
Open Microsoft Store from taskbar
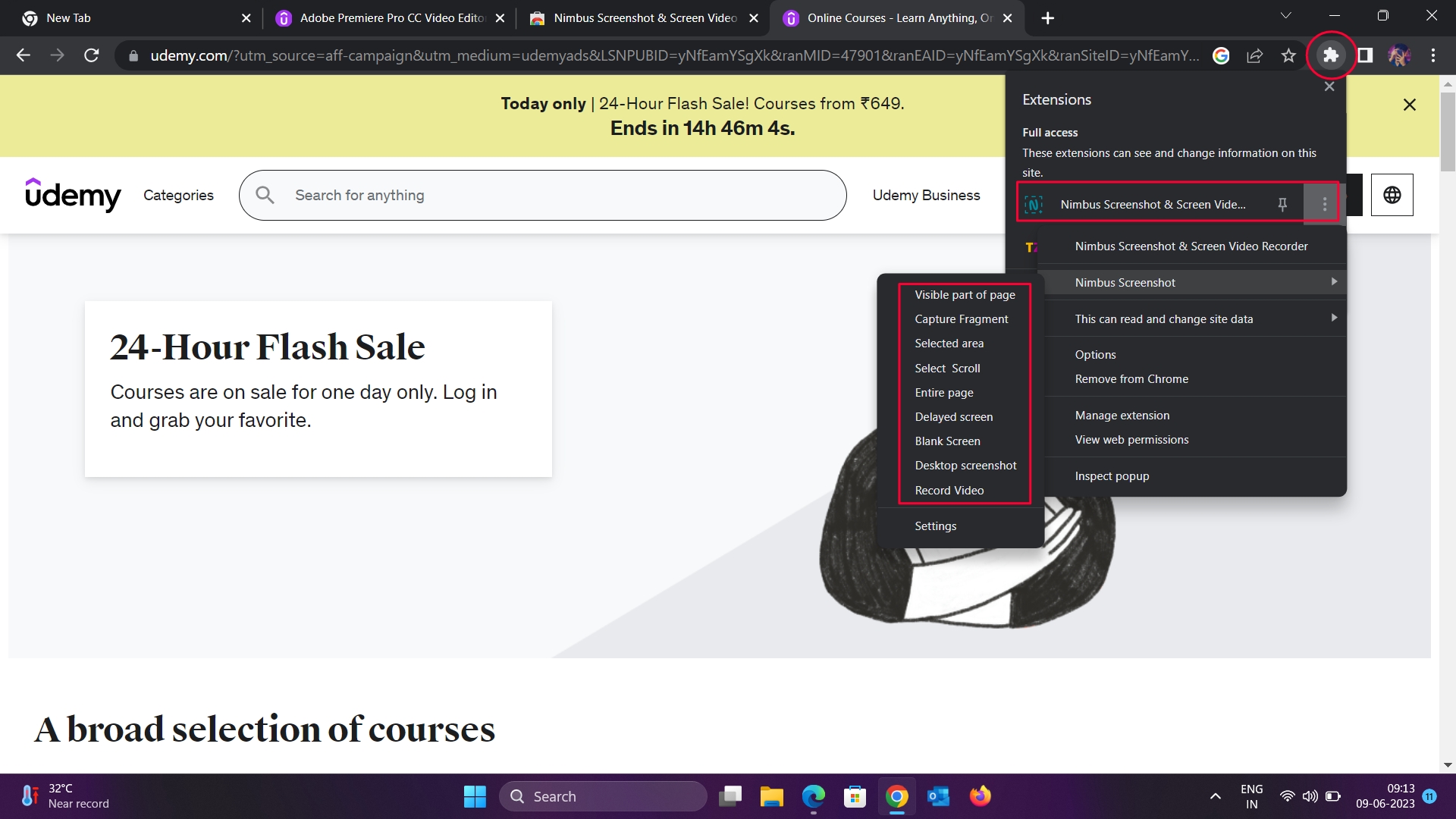855,796
